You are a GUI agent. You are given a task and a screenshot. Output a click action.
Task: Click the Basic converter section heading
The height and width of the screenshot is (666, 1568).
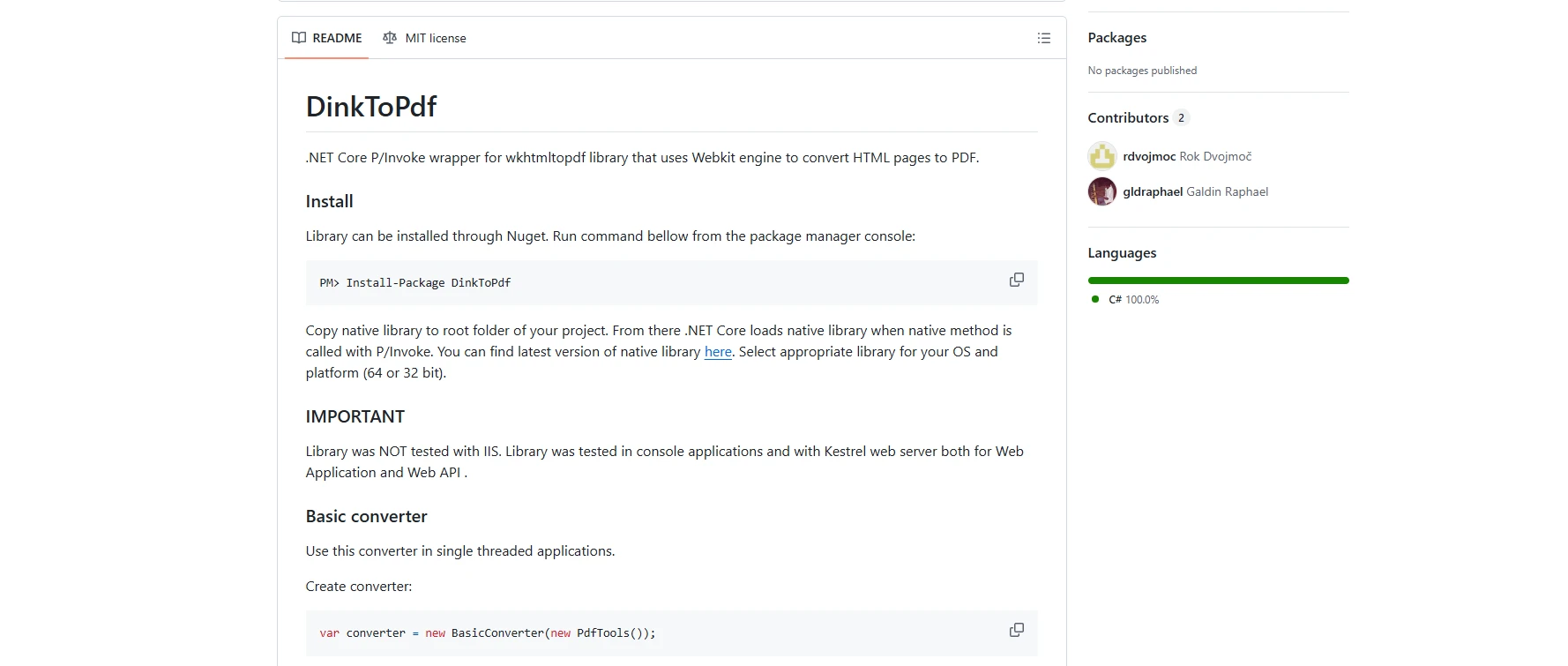tap(366, 516)
